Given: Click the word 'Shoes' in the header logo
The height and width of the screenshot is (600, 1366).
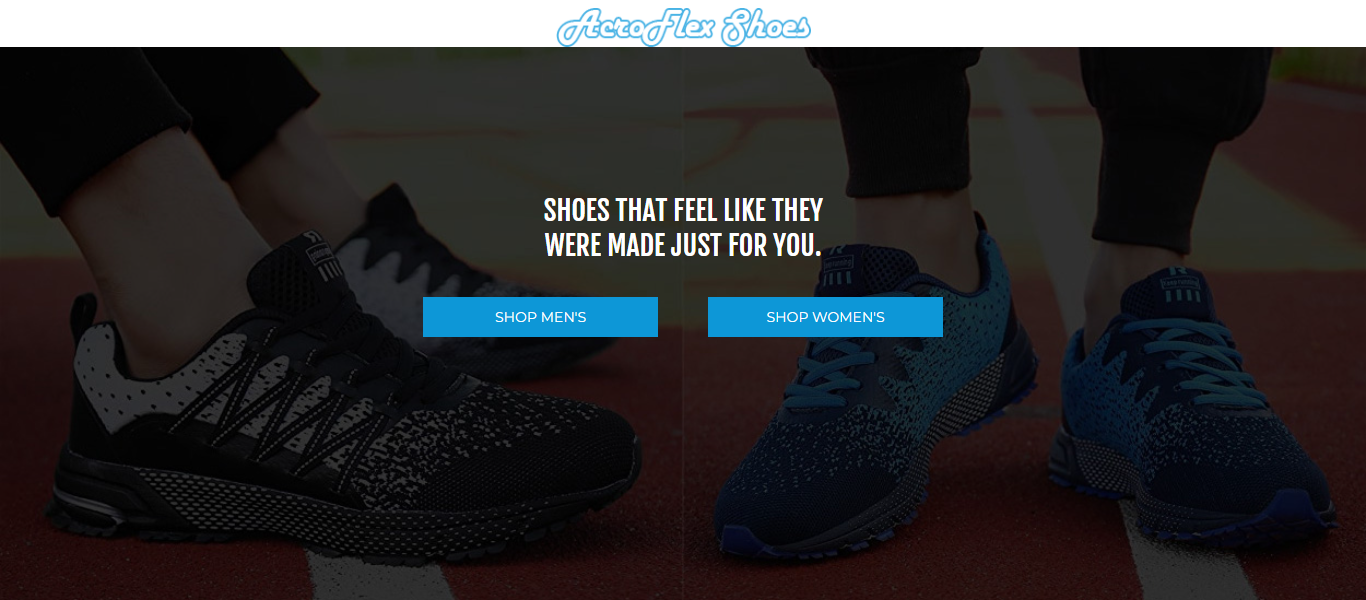Looking at the screenshot, I should [765, 27].
